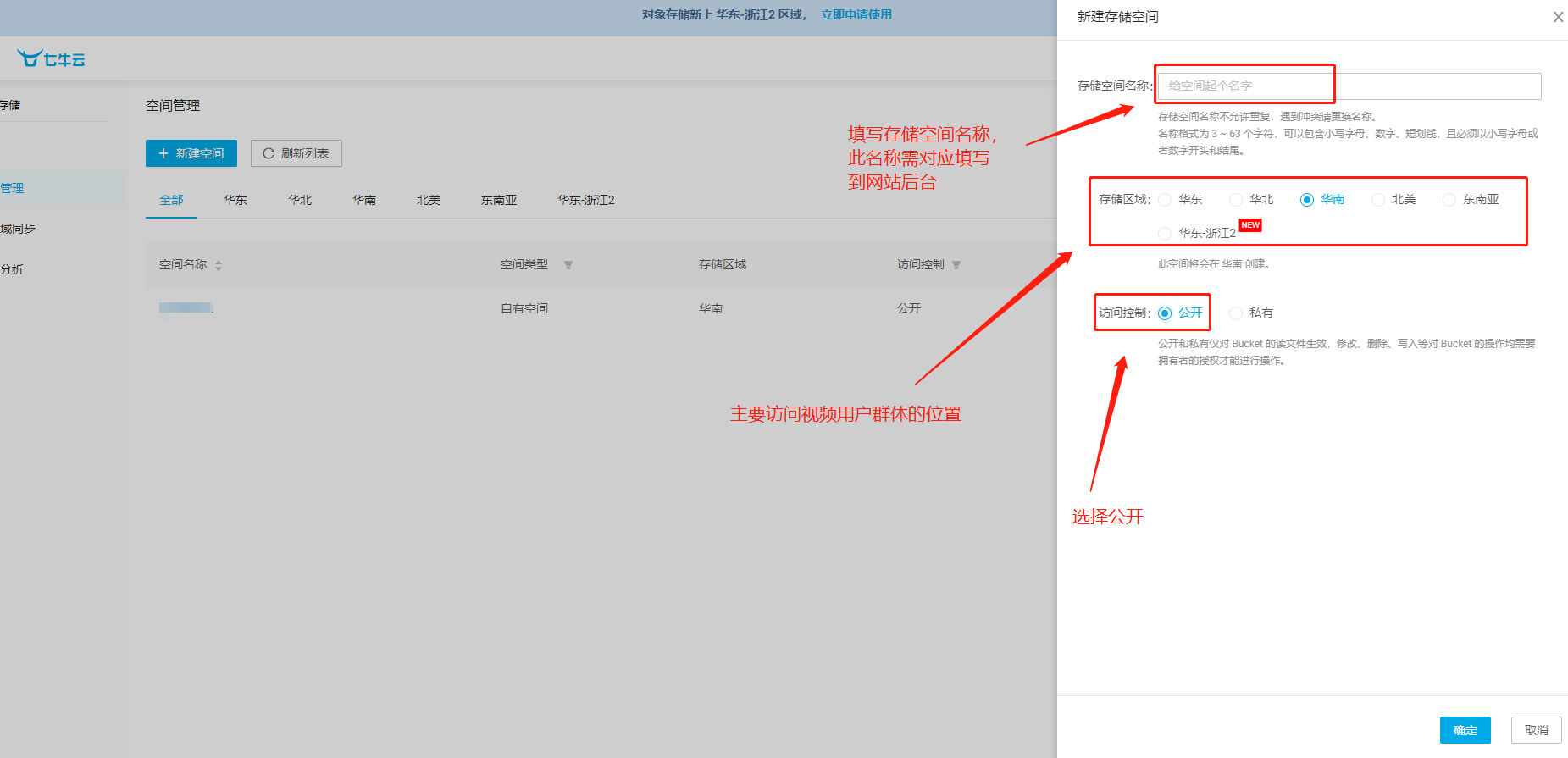Viewport: 1568px width, 758px height.
Task: Choose 东南亚 as the storage region
Action: [x=1450, y=200]
